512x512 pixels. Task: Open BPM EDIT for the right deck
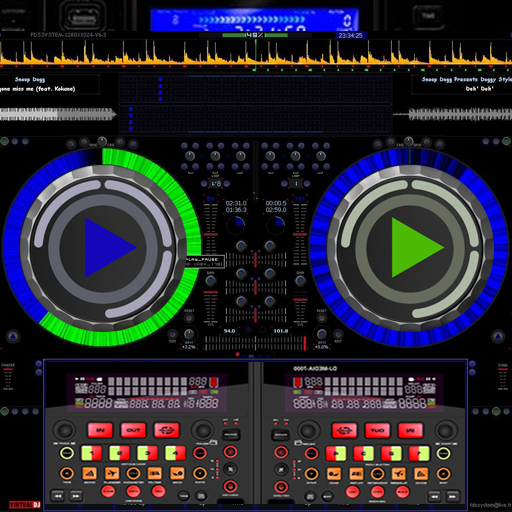coord(338,334)
